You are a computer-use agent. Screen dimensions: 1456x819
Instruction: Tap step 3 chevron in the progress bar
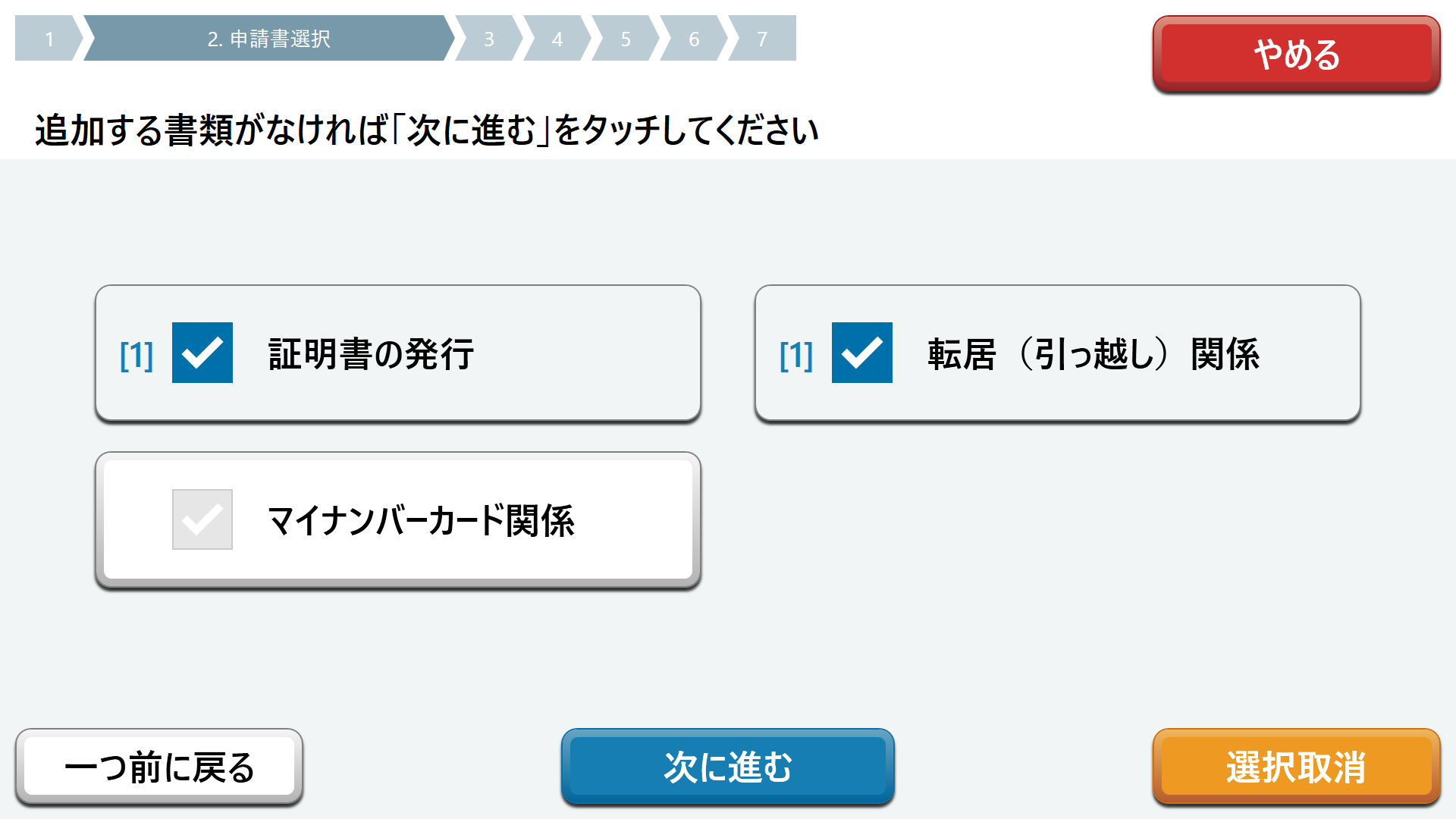[x=489, y=39]
